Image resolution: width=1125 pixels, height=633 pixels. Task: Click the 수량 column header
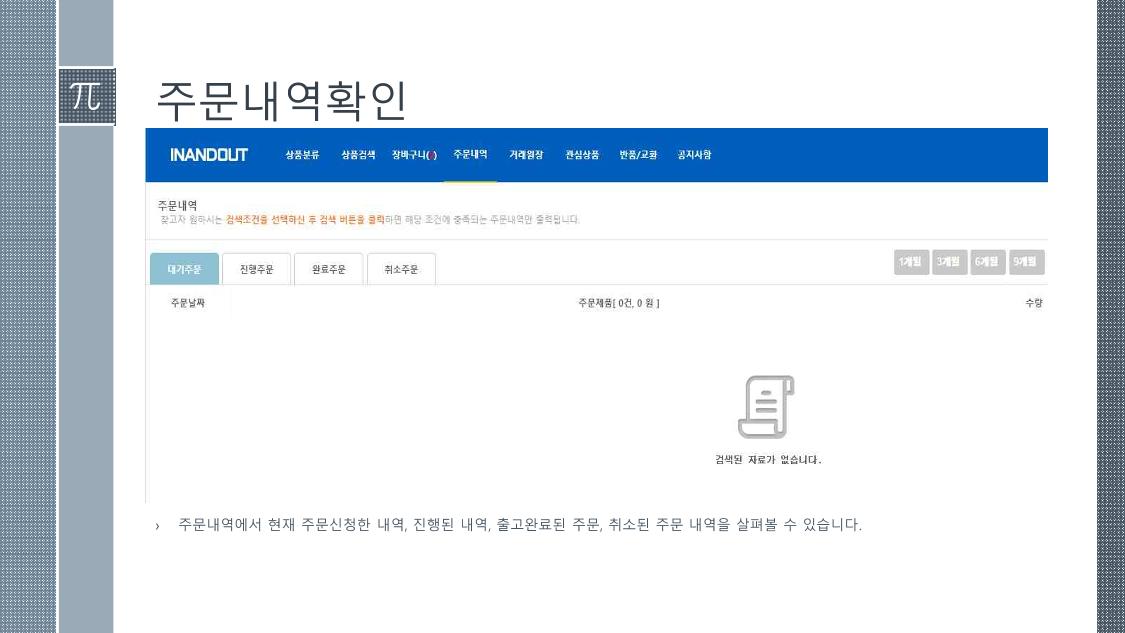[1034, 303]
